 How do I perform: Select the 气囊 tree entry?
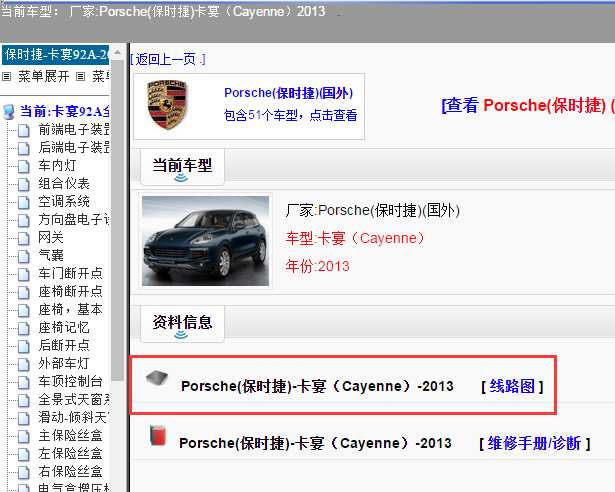click(x=51, y=256)
